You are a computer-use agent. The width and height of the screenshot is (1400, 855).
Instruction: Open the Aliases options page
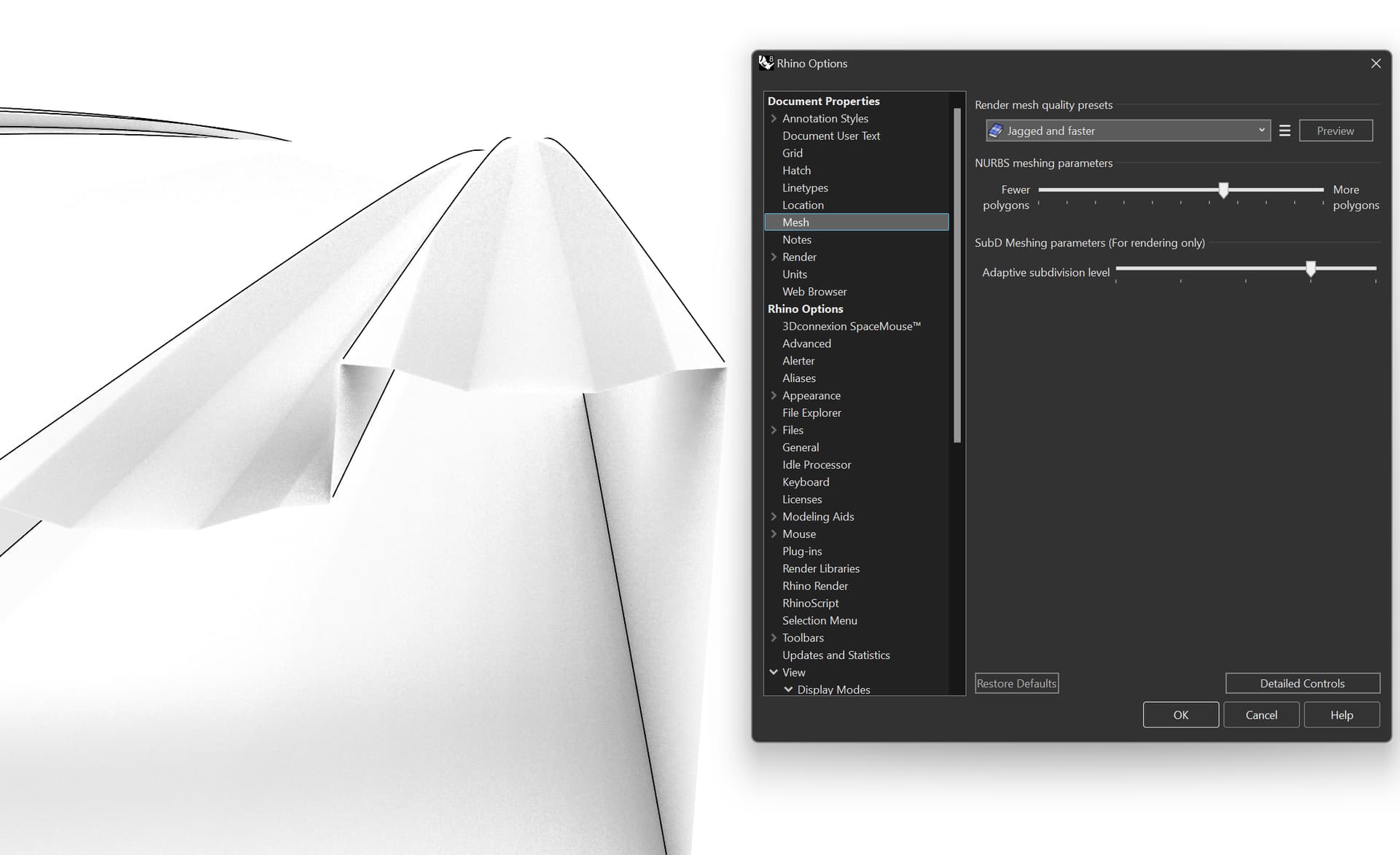click(x=798, y=378)
